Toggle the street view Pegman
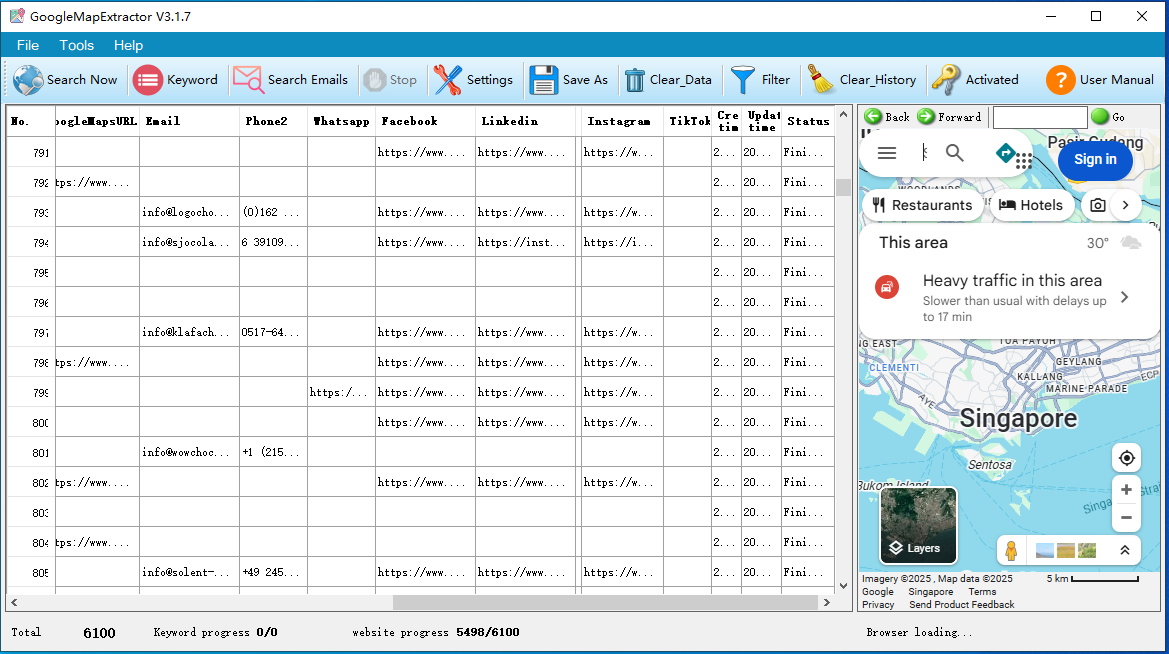Viewport: 1169px width, 654px height. (1013, 550)
